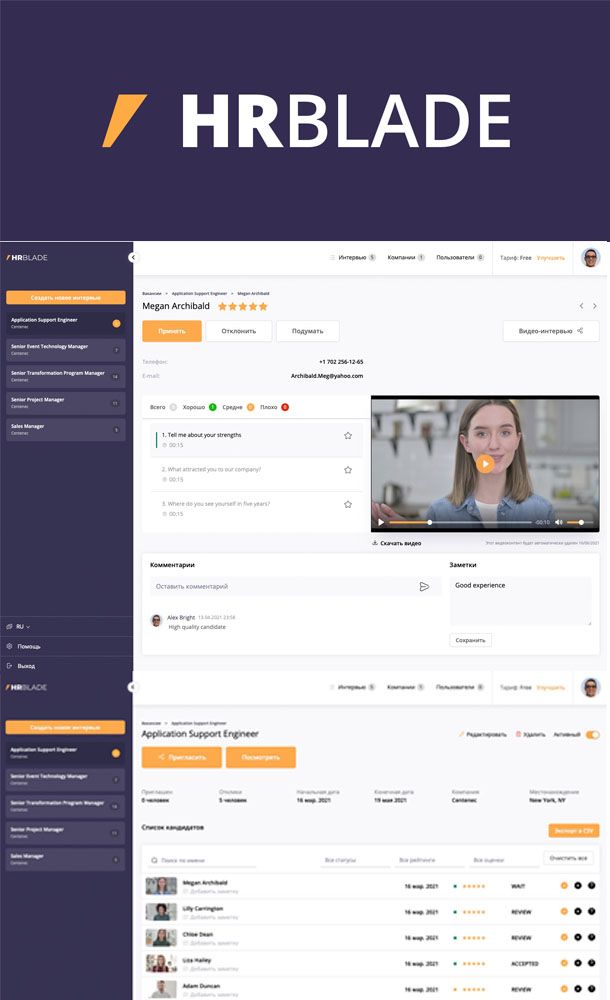Image resolution: width=610 pixels, height=1000 pixels.
Task: Open the user avatar on the vacancy screen
Action: [591, 687]
